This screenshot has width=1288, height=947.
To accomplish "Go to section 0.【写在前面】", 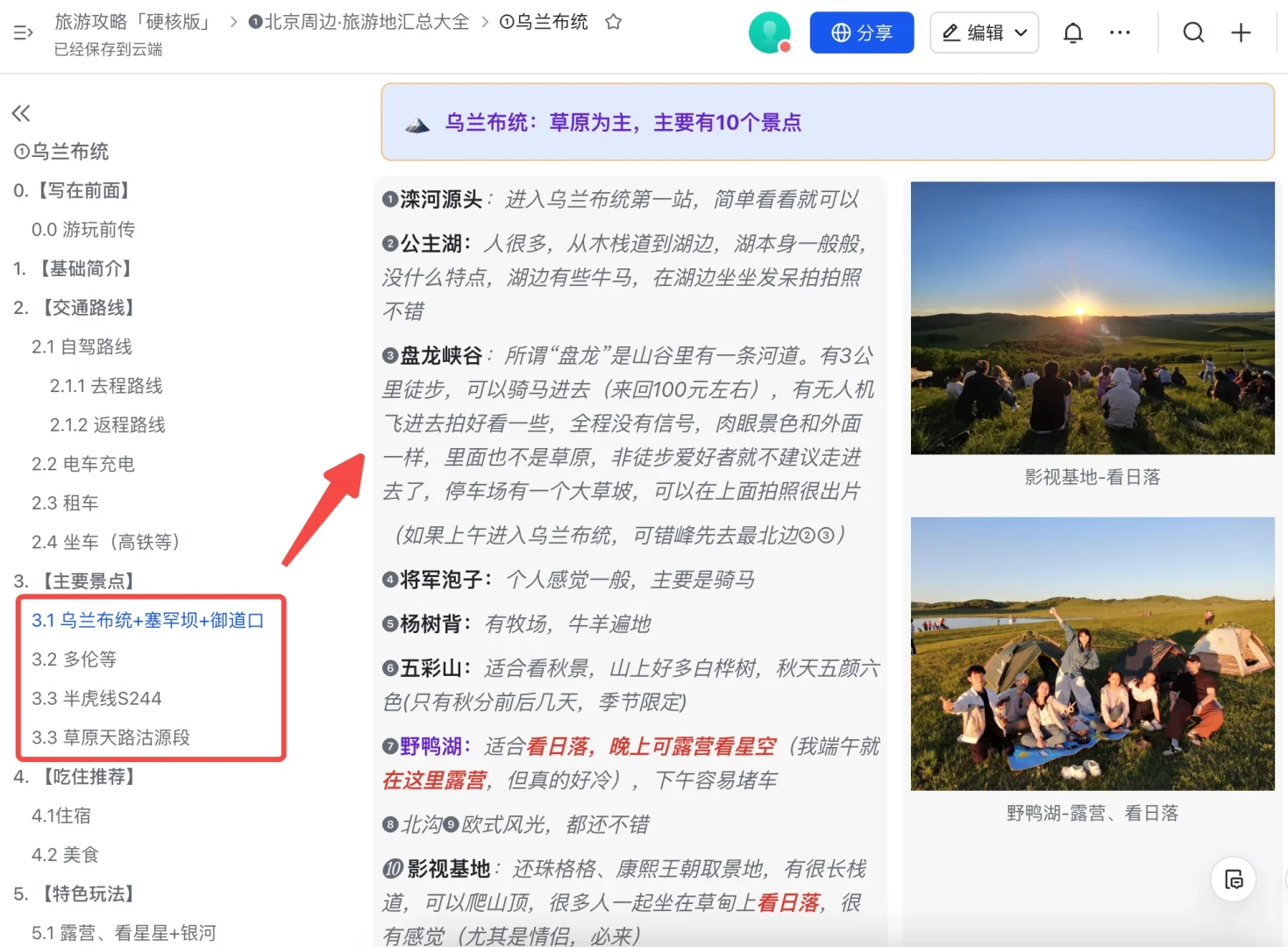I will (75, 190).
